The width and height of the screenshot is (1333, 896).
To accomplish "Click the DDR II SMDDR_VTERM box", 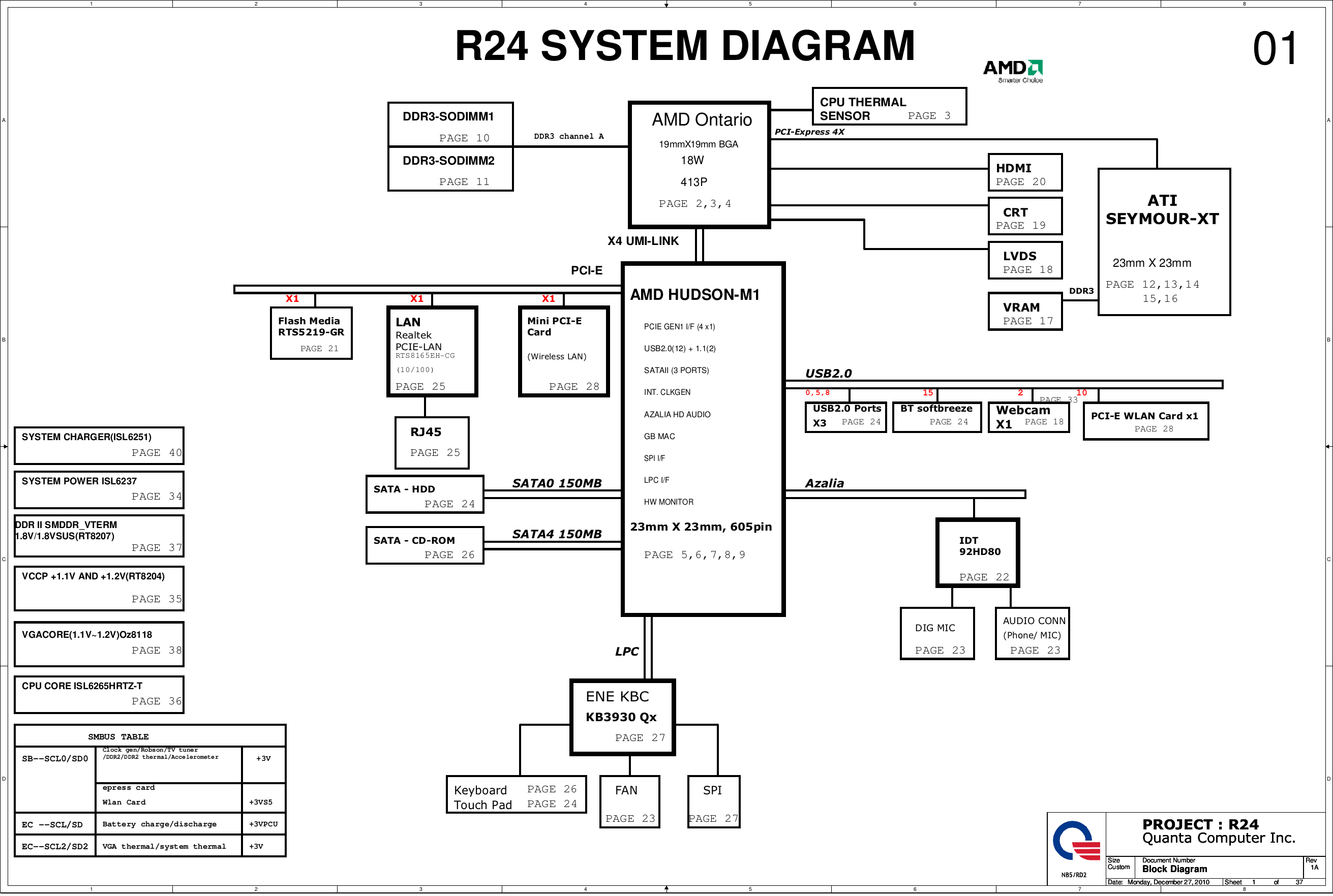I will [99, 536].
